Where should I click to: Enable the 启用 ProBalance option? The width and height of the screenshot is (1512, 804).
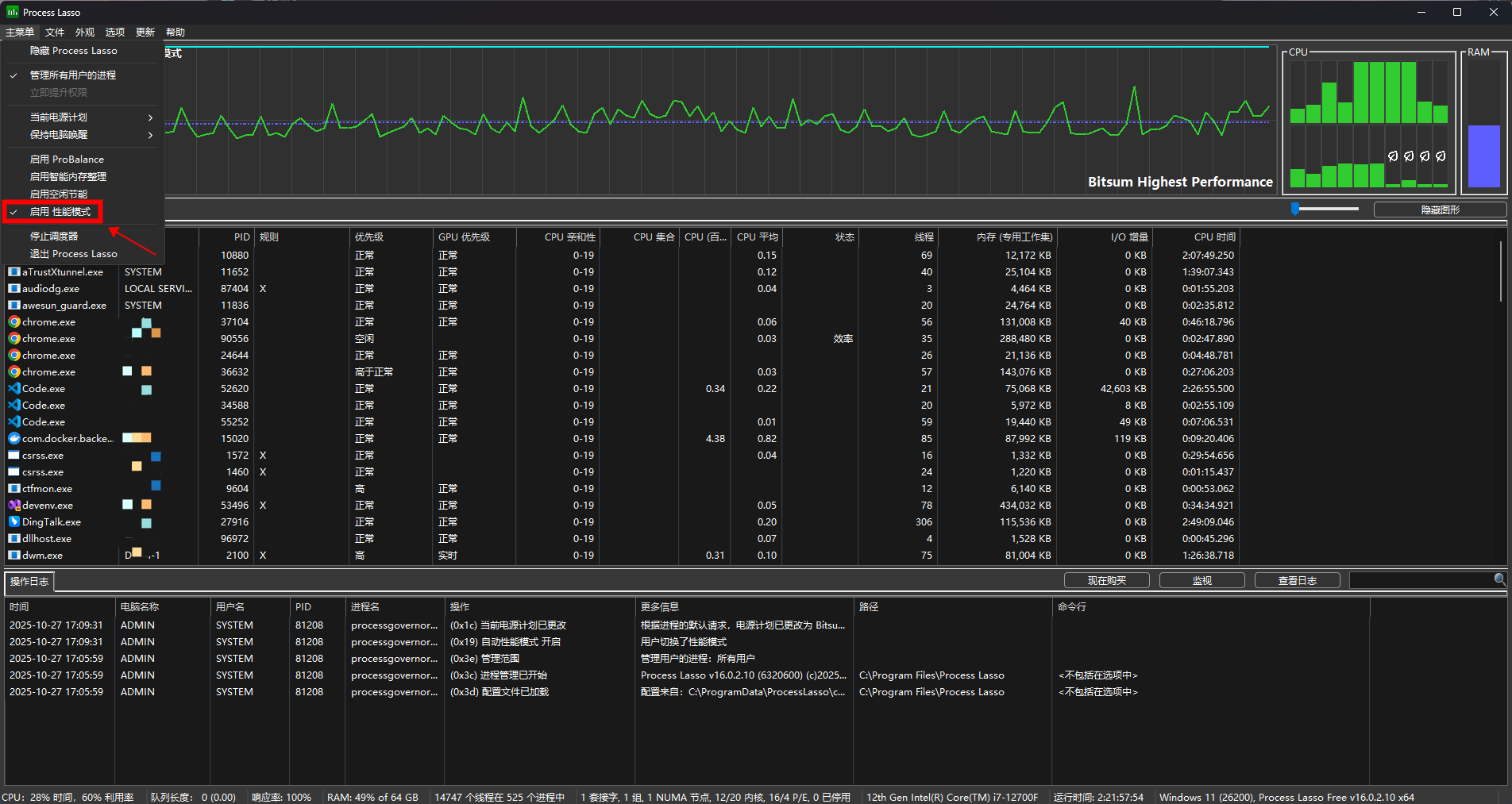click(67, 160)
